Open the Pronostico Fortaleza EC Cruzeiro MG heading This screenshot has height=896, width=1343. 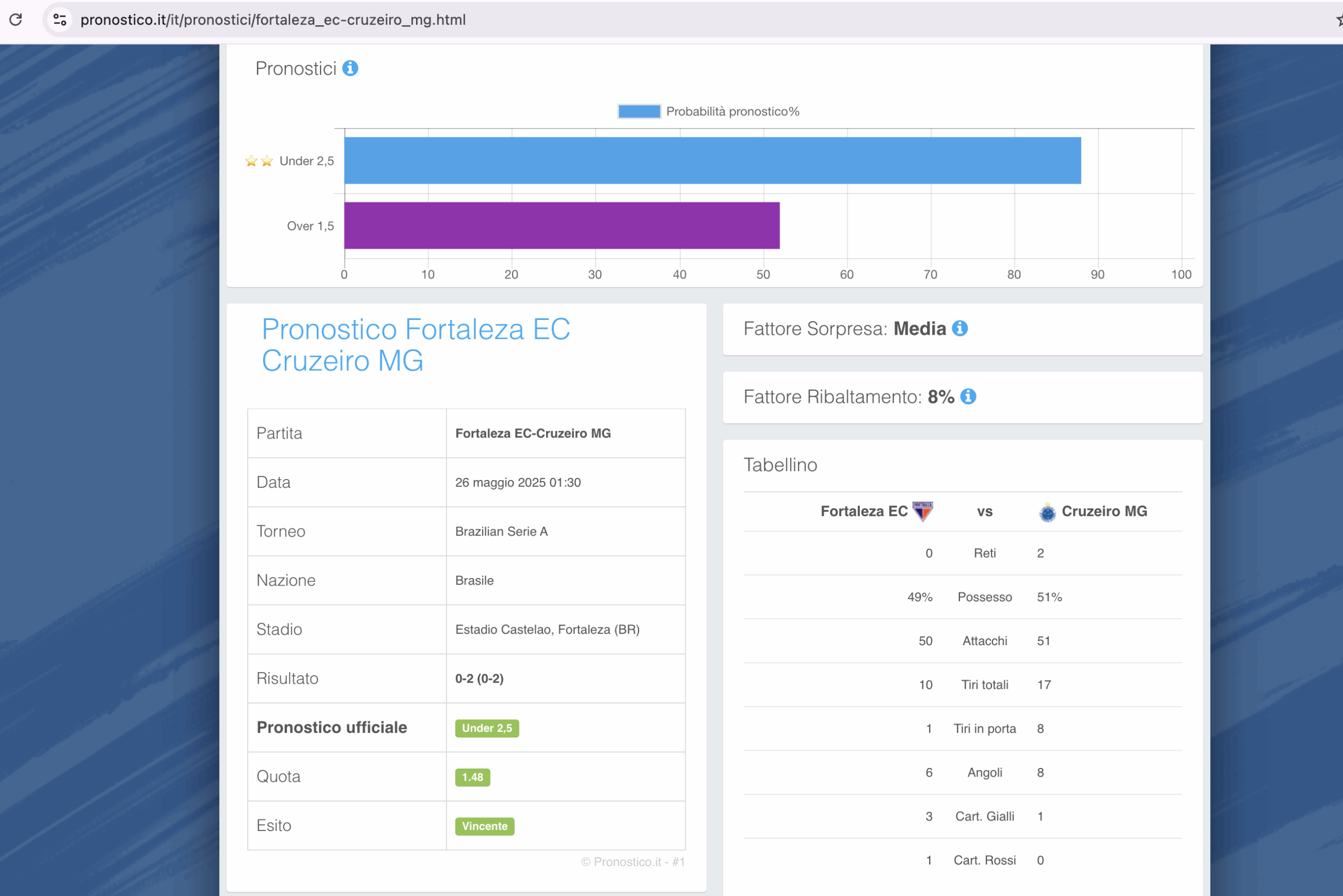click(415, 345)
